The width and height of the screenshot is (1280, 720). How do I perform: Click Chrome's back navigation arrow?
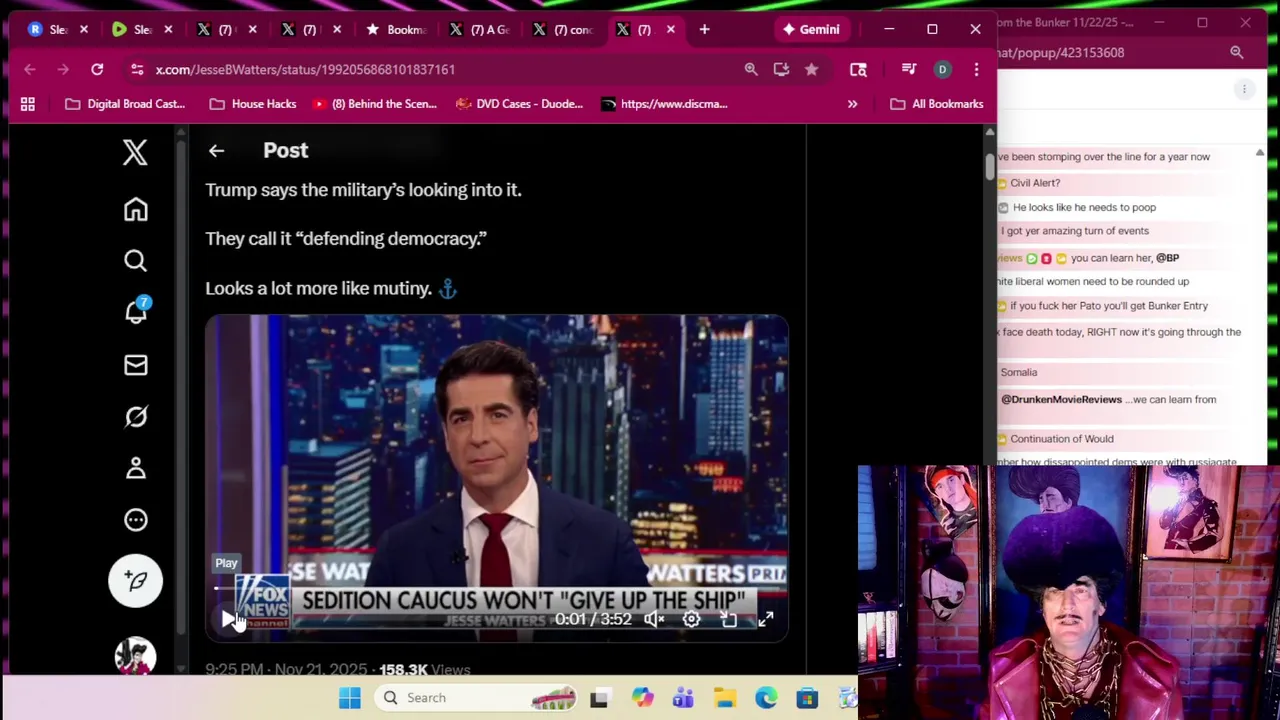(30, 69)
